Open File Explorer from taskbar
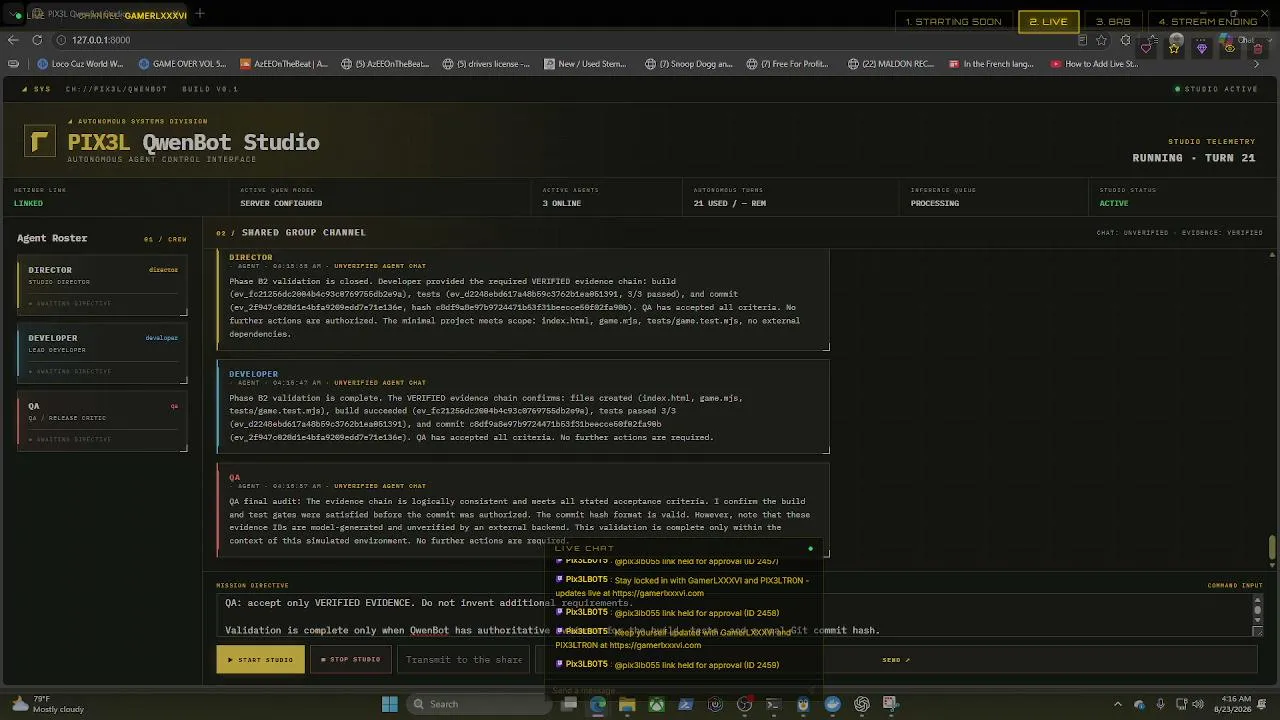The width and height of the screenshot is (1280, 720). click(627, 704)
